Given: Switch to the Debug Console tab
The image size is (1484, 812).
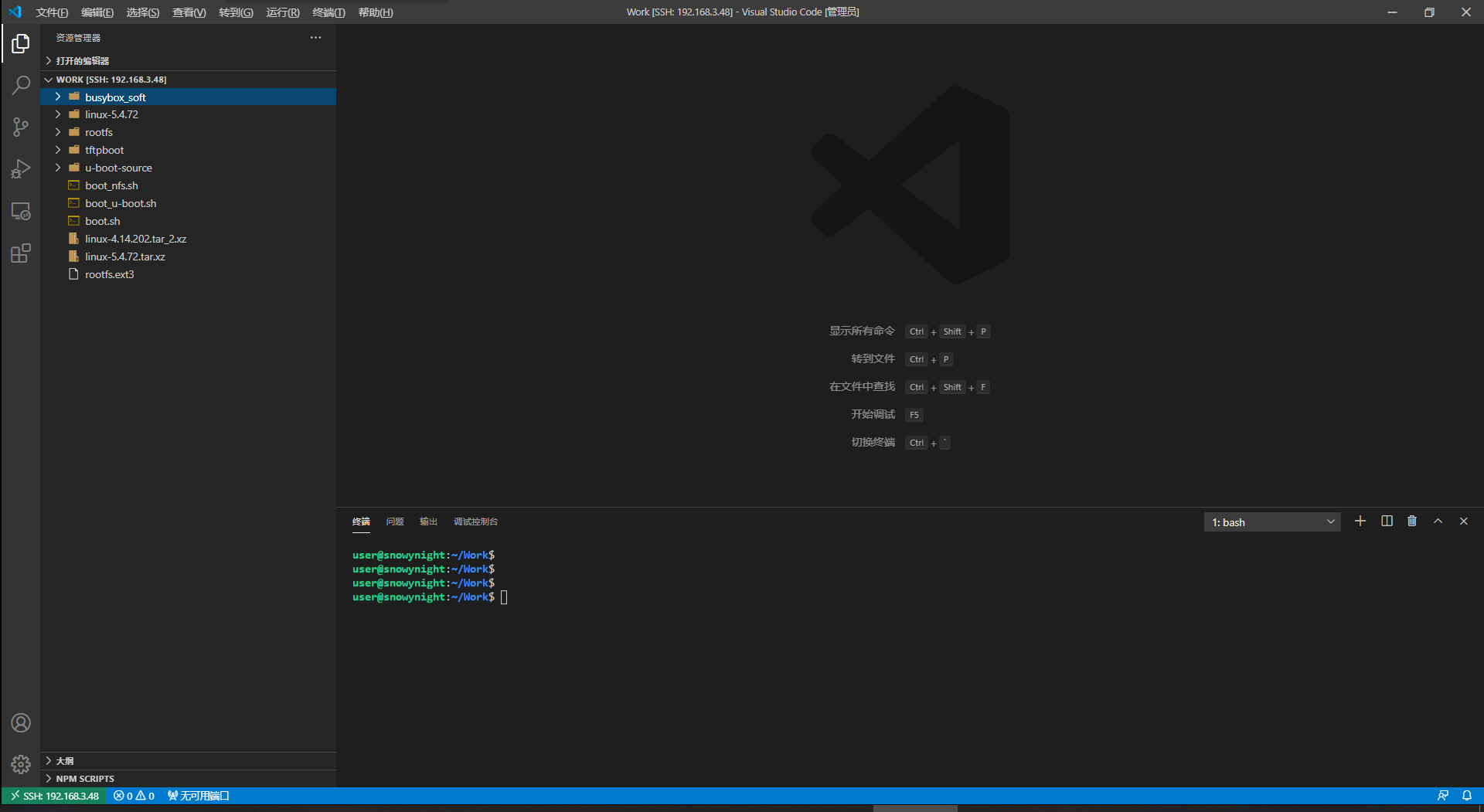Looking at the screenshot, I should click(475, 522).
